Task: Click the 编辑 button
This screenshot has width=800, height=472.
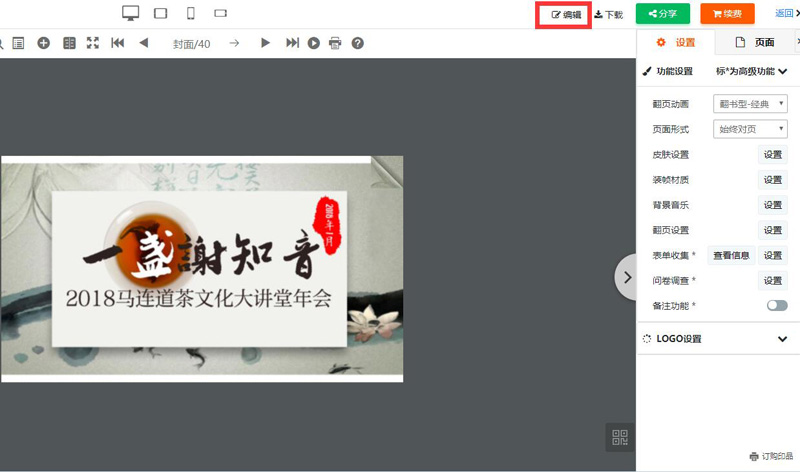Action: (565, 15)
